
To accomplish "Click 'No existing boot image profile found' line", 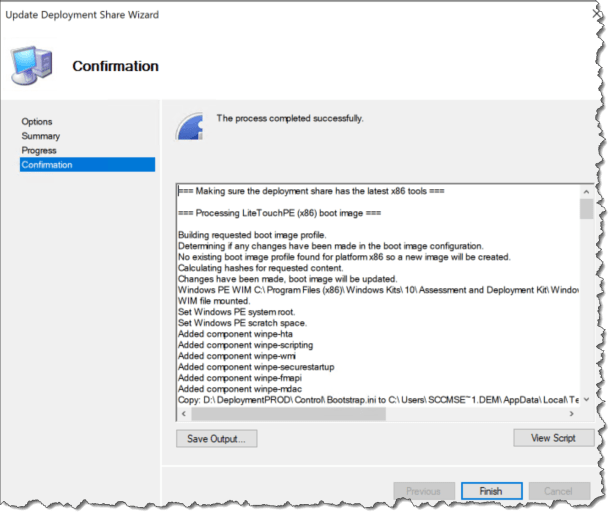I will click(344, 257).
